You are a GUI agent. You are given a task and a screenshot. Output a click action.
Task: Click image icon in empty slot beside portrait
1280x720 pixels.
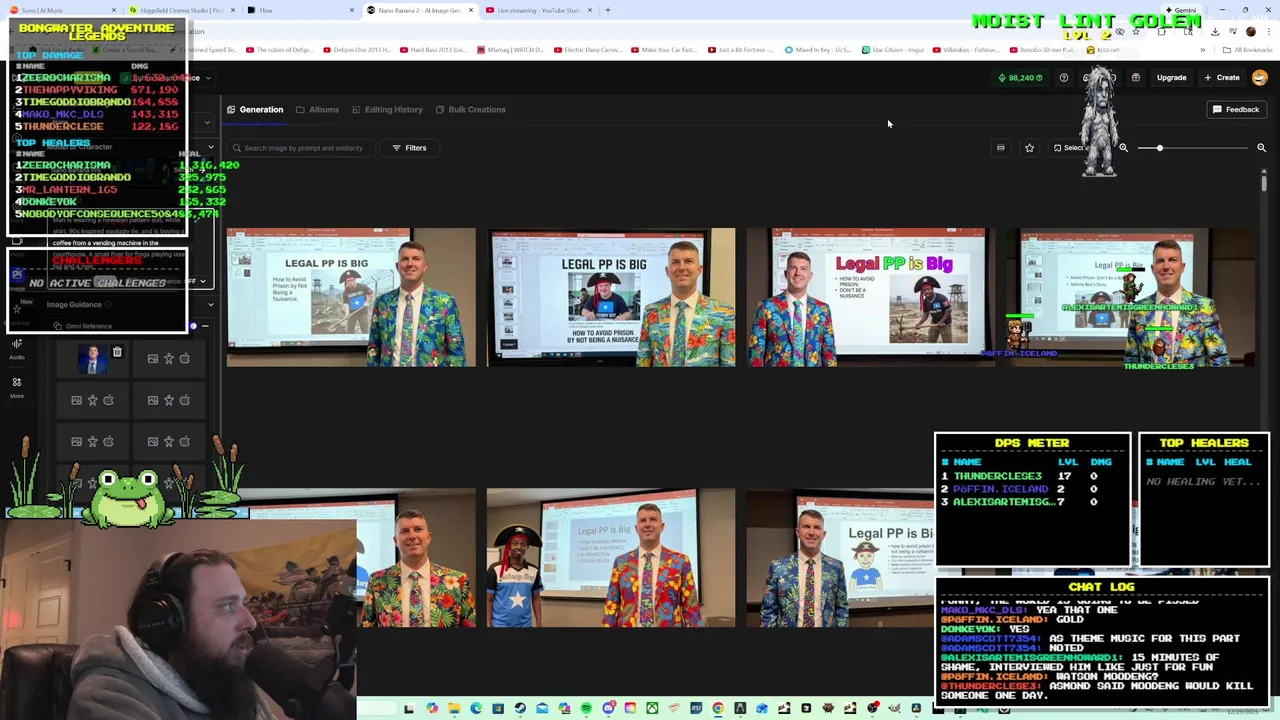(153, 358)
